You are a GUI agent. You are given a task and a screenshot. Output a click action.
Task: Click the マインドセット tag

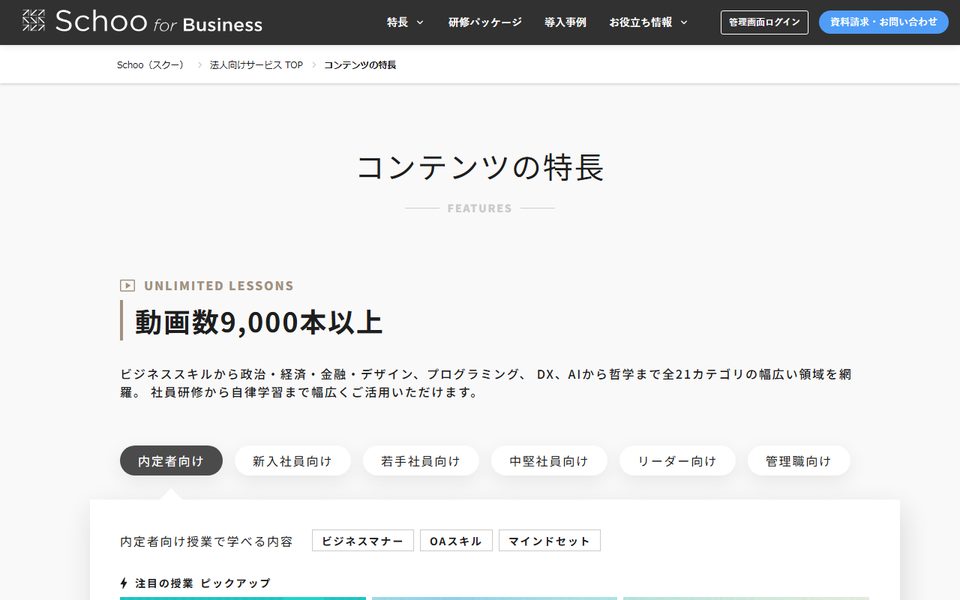(x=549, y=541)
